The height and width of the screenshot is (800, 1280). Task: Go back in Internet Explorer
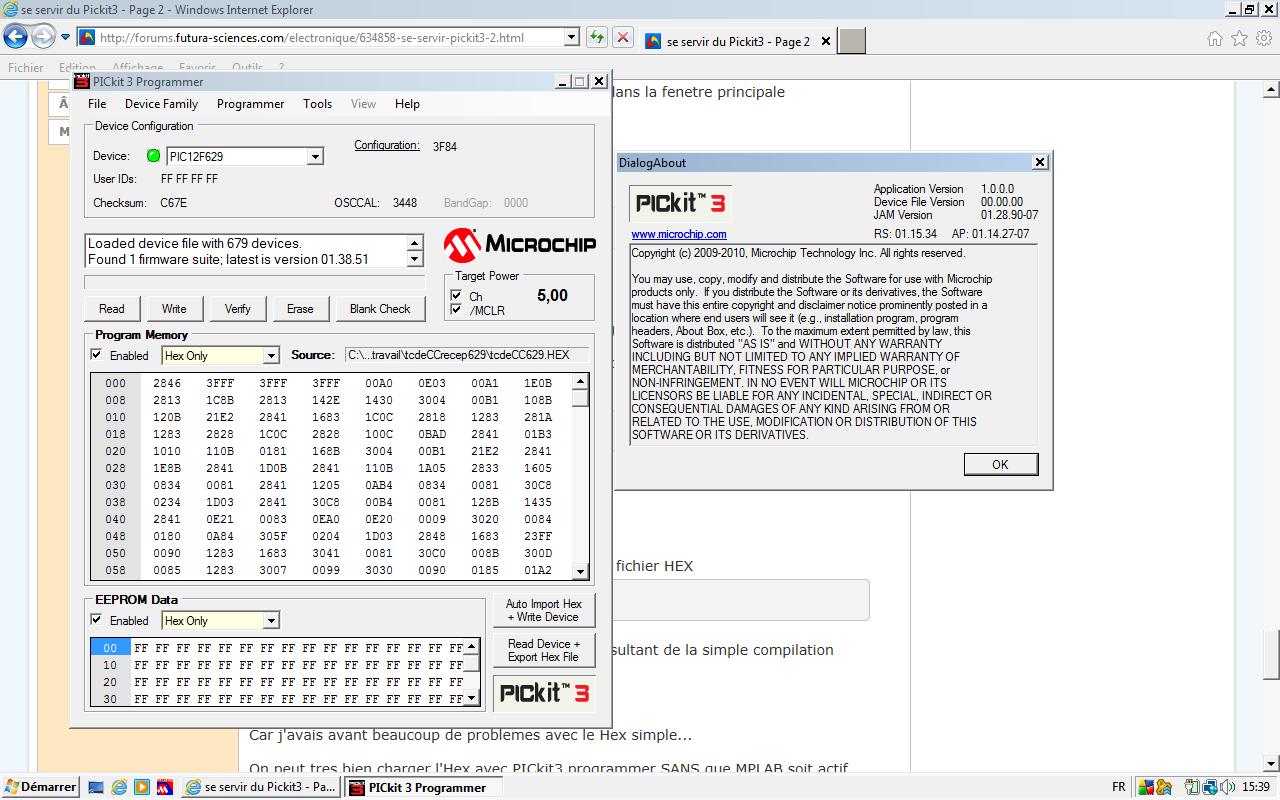tap(15, 38)
